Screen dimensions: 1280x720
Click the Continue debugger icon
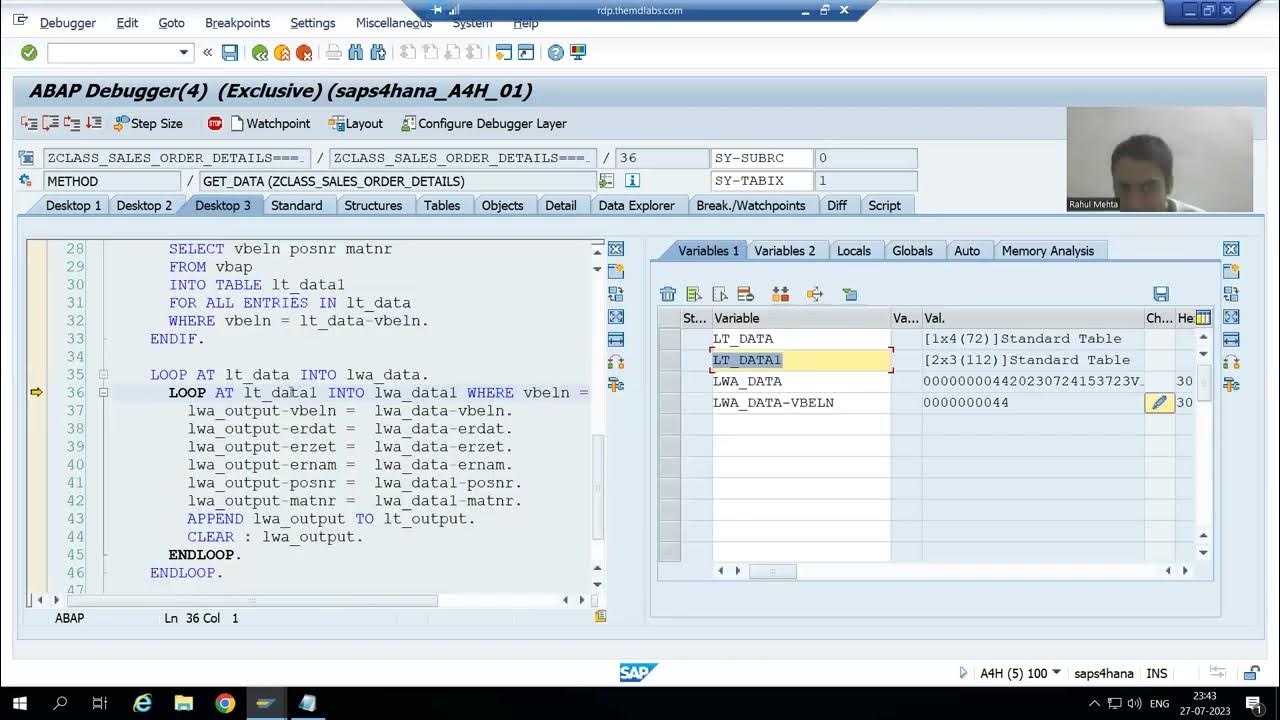(93, 123)
